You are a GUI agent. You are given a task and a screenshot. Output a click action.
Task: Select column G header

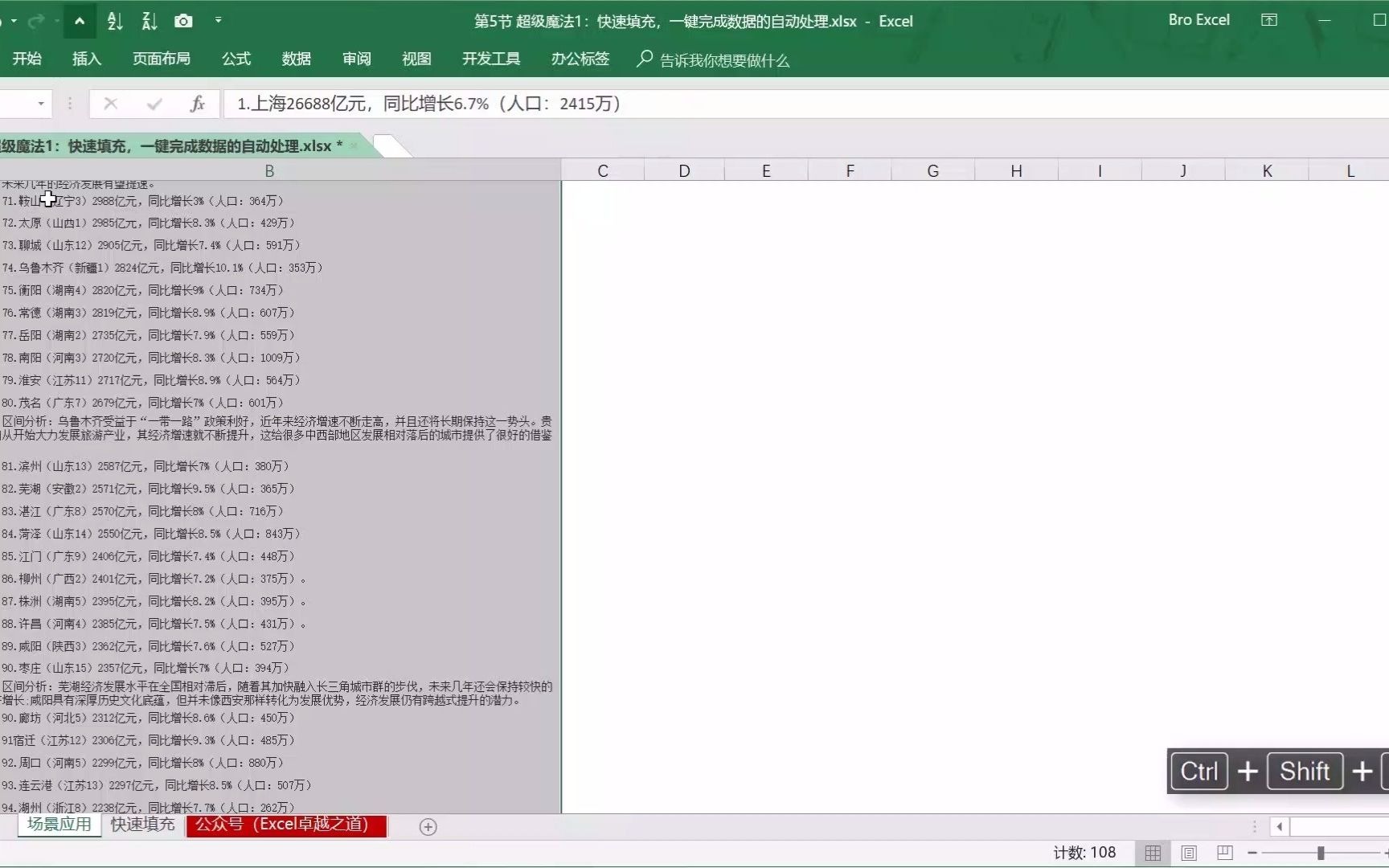[932, 170]
